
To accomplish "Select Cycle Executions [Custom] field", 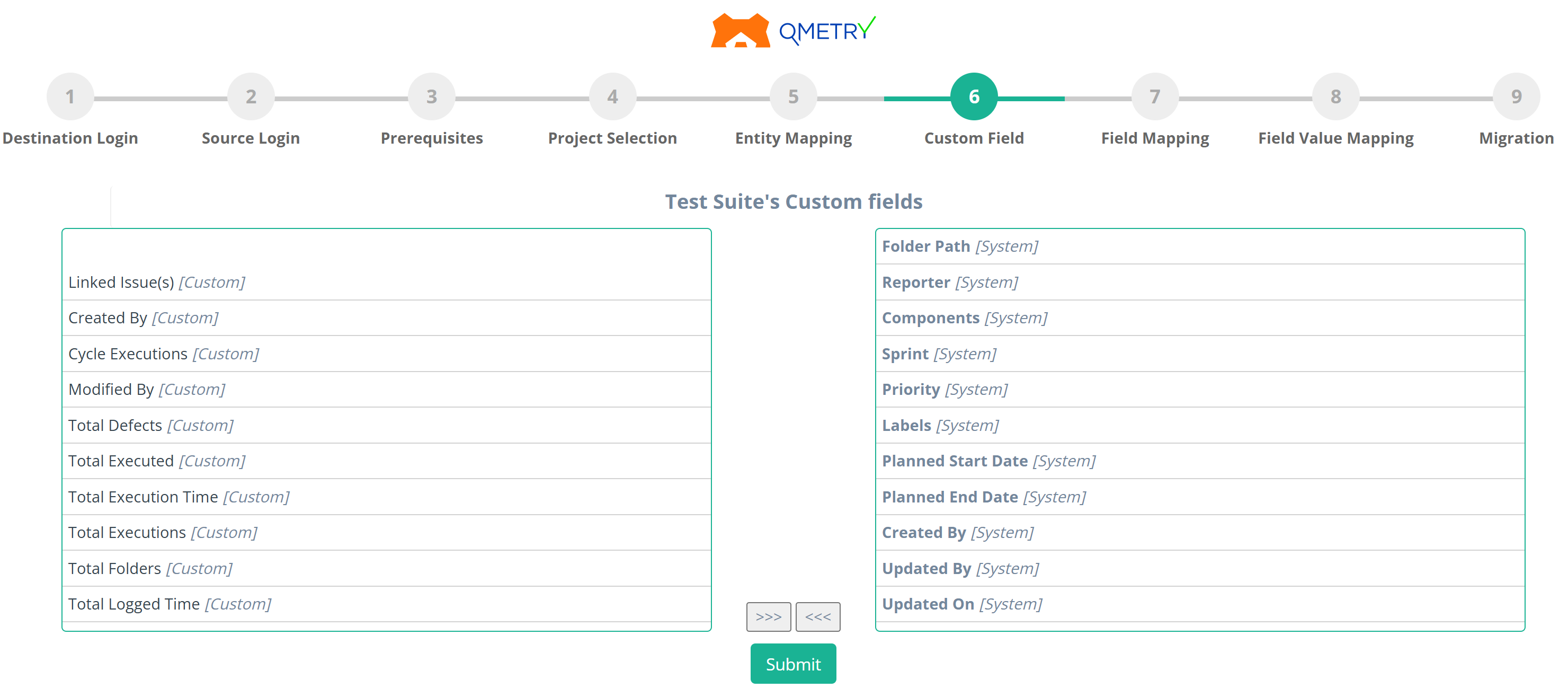I will (x=387, y=354).
